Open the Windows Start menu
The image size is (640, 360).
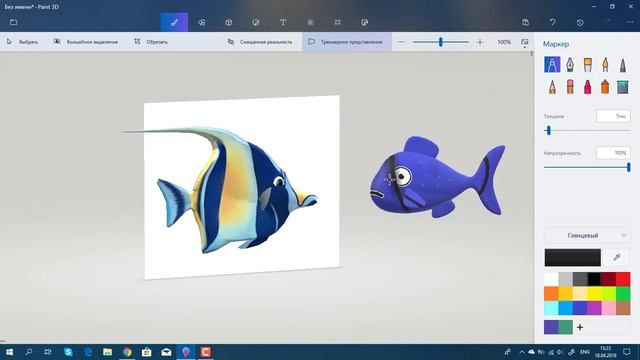coord(9,352)
